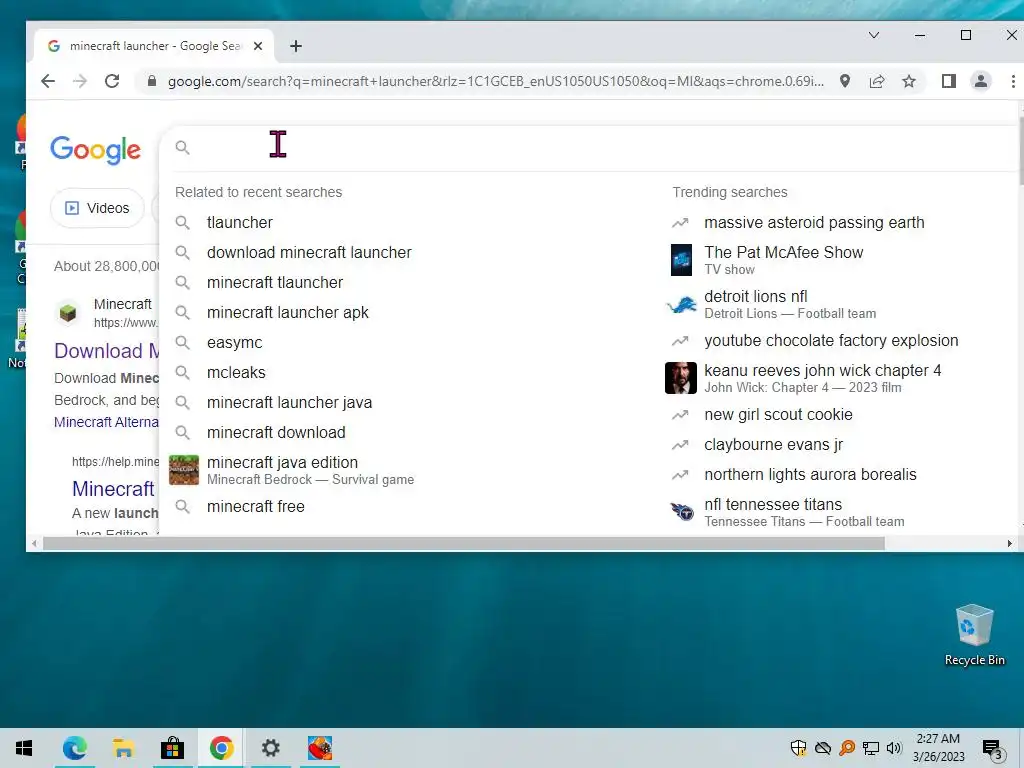Image resolution: width=1024 pixels, height=768 pixels.
Task: Open the Minecraft Alternative sublink
Action: (x=106, y=422)
